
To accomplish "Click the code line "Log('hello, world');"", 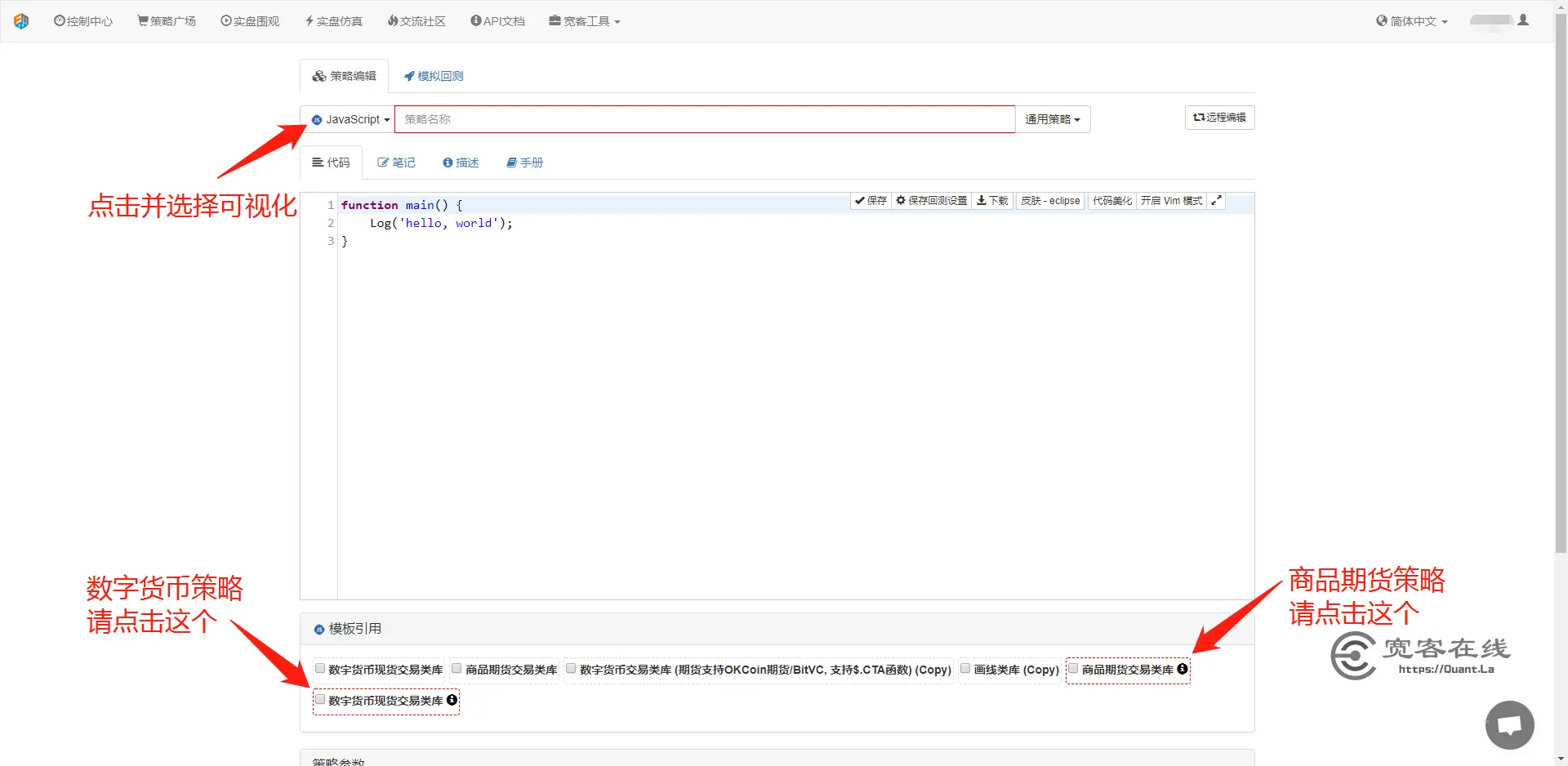I will coord(441,223).
